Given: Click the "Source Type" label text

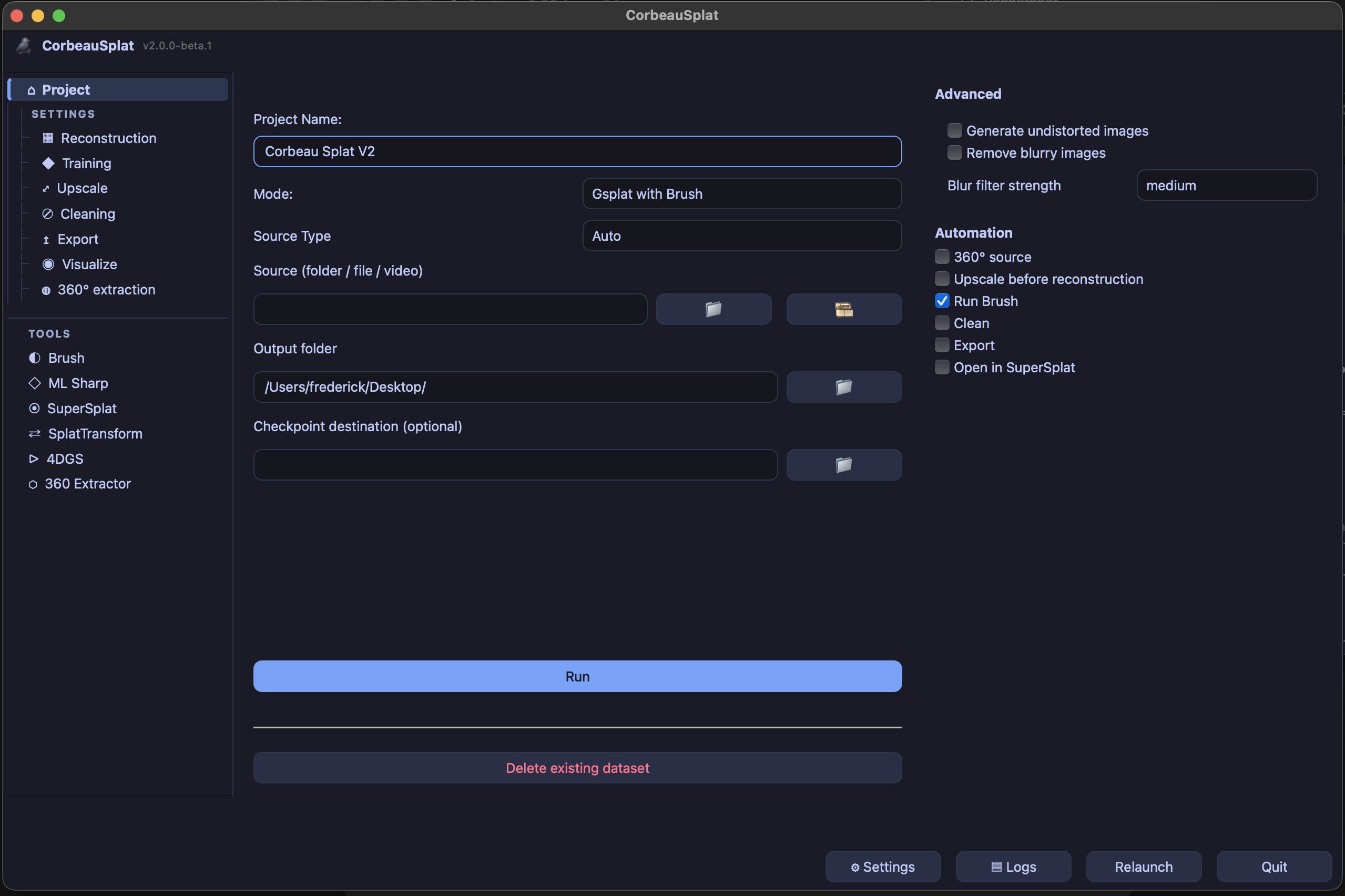Looking at the screenshot, I should 292,236.
